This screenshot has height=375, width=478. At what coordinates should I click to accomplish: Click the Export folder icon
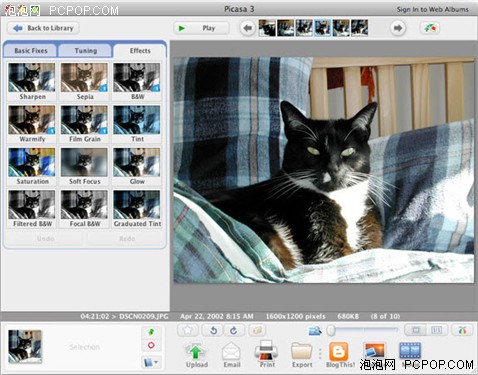302,351
